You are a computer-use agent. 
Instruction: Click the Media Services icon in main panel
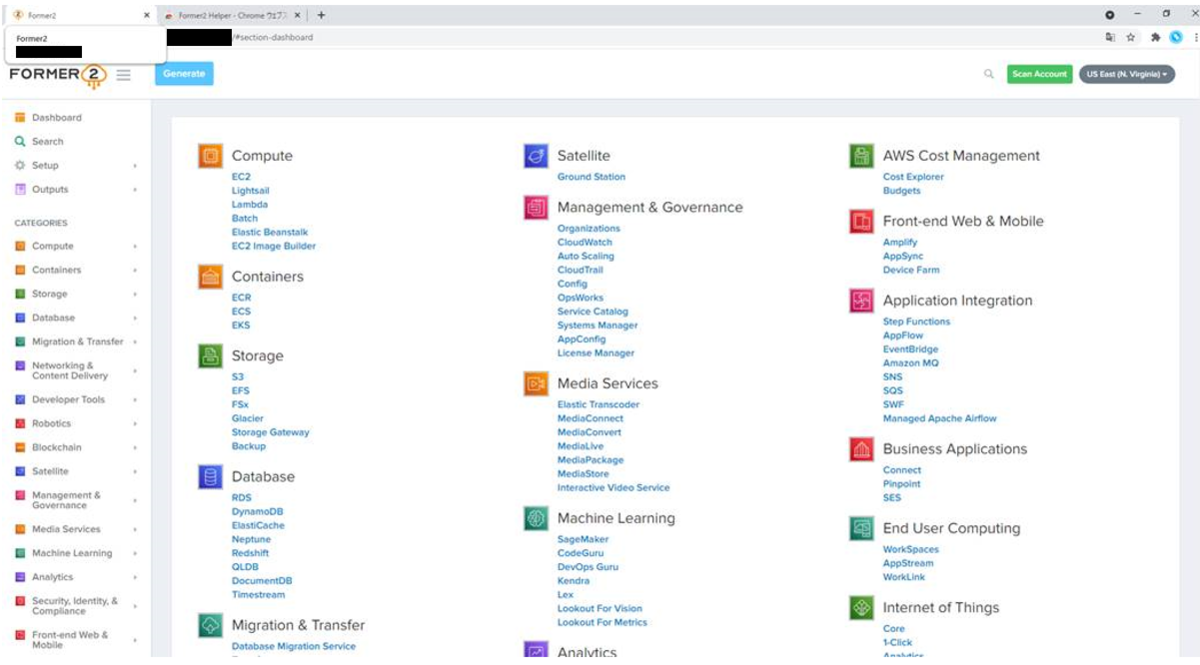tap(536, 384)
